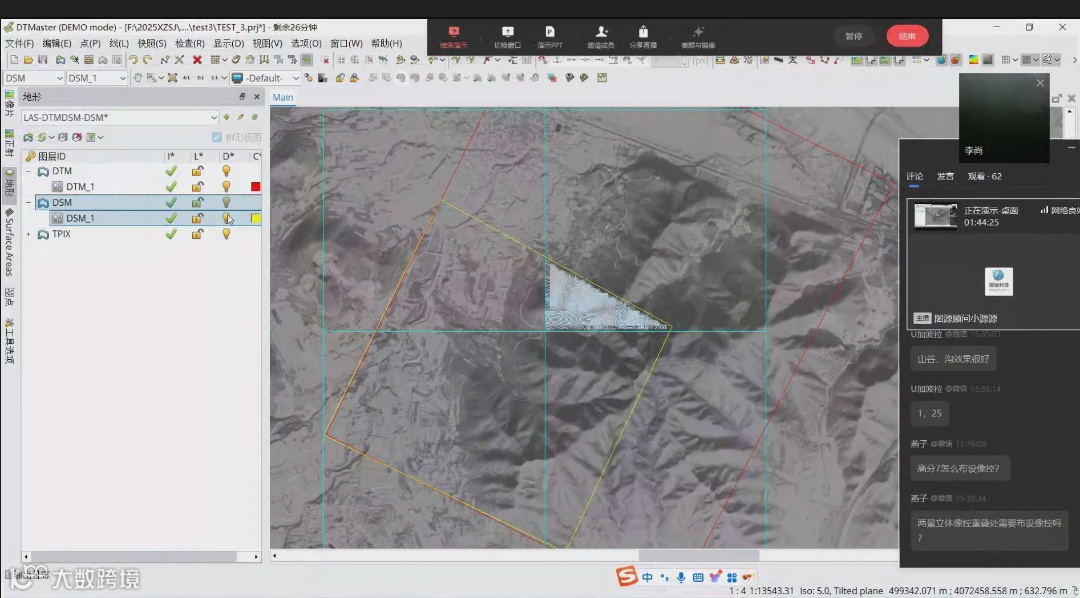Image resolution: width=1080 pixels, height=598 pixels.
Task: Click the key icon in 图层ID header
Action: pyautogui.click(x=30, y=156)
